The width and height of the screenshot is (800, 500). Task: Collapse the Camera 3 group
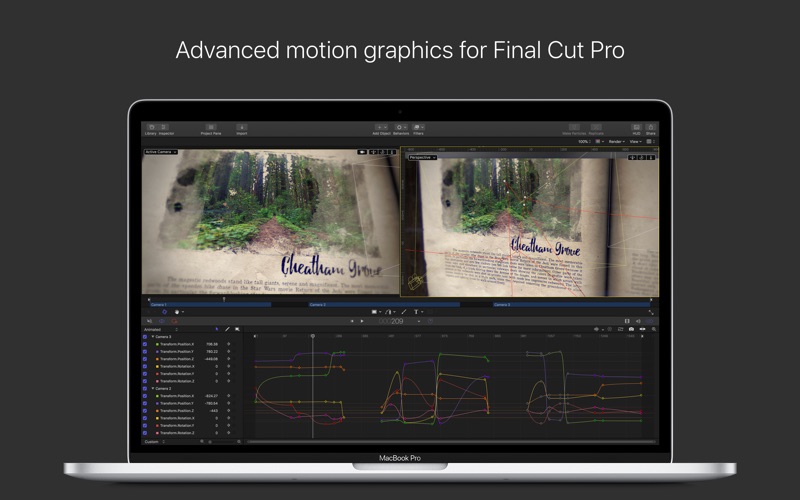[x=153, y=337]
